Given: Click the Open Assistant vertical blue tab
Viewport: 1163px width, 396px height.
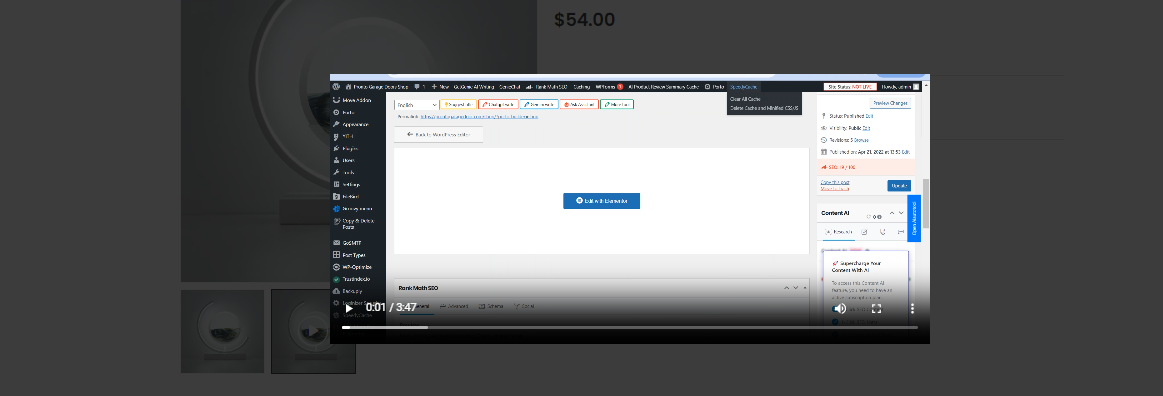Looking at the screenshot, I should 915,219.
